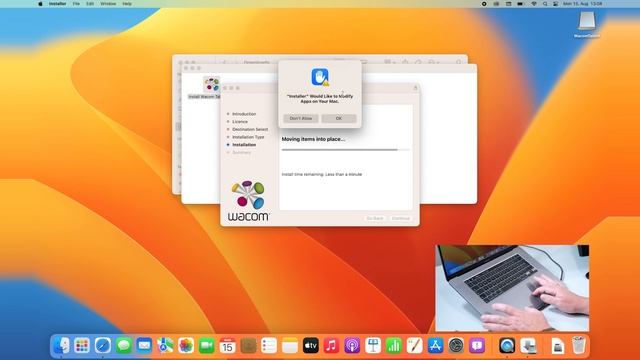
Task: Open Maps from the dock
Action: pyautogui.click(x=165, y=346)
